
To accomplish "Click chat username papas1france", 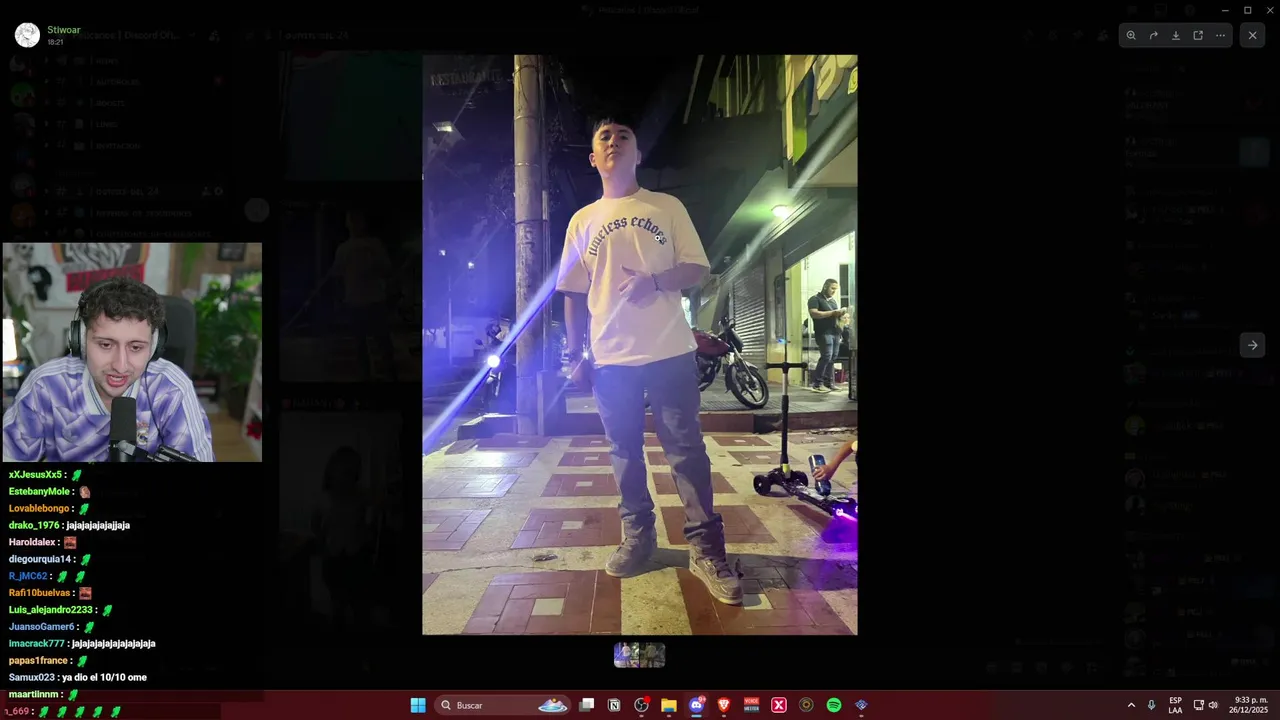I will (x=38, y=661).
